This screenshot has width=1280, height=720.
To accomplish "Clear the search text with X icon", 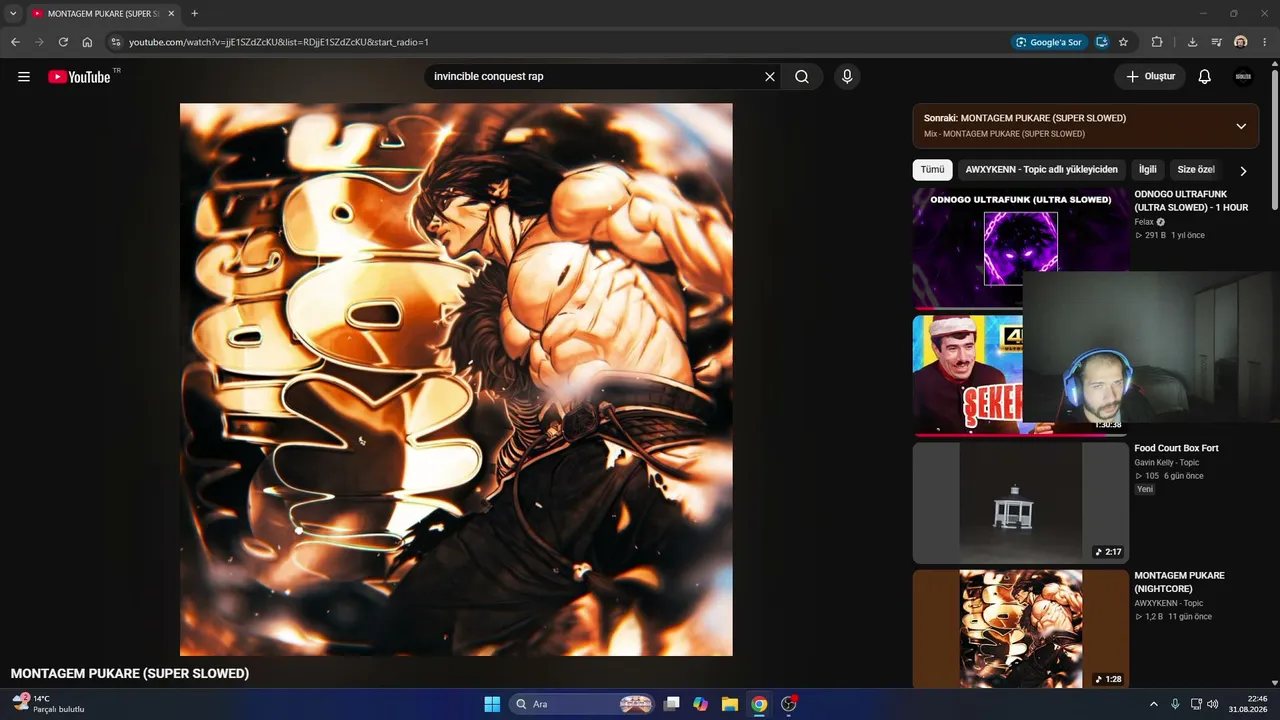I will (x=770, y=77).
